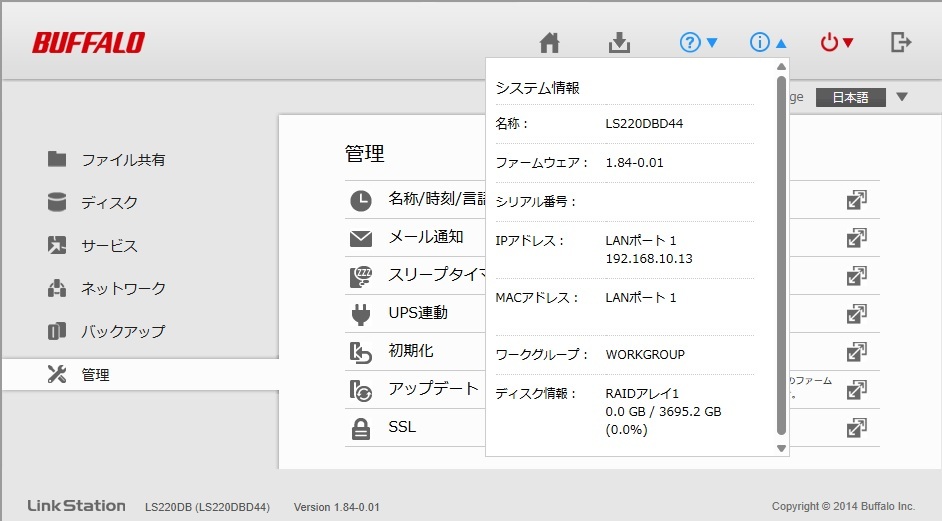Click the 初期化 reset icon
Viewport: 942px width, 521px height.
tap(361, 352)
